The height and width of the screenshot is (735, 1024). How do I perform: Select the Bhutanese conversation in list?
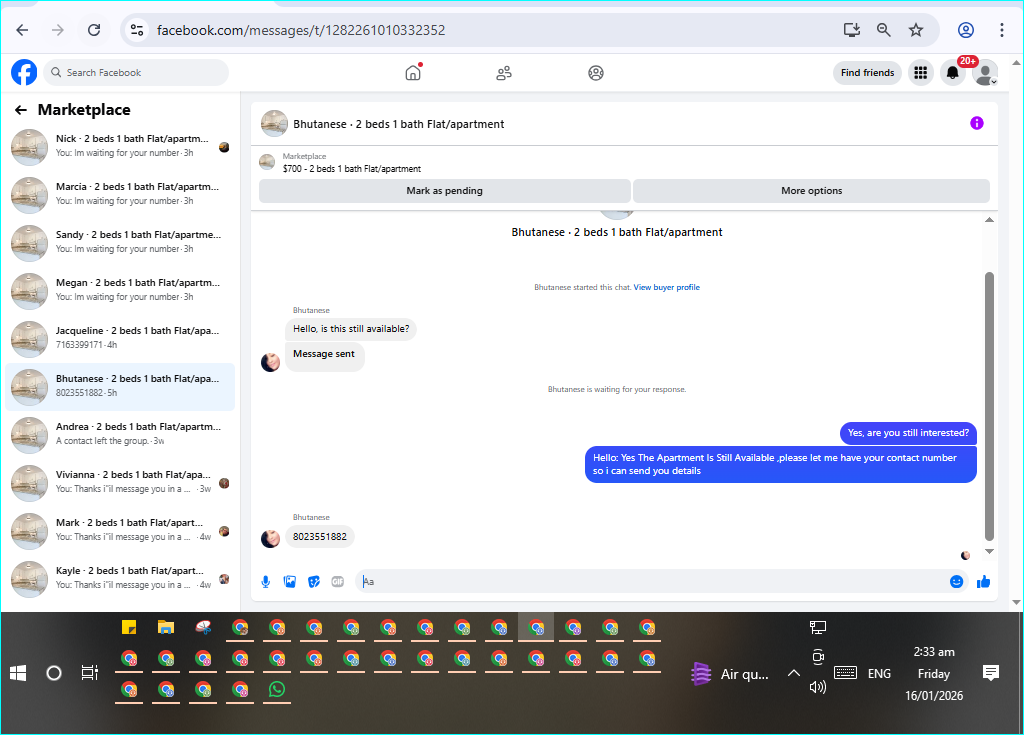[120, 386]
